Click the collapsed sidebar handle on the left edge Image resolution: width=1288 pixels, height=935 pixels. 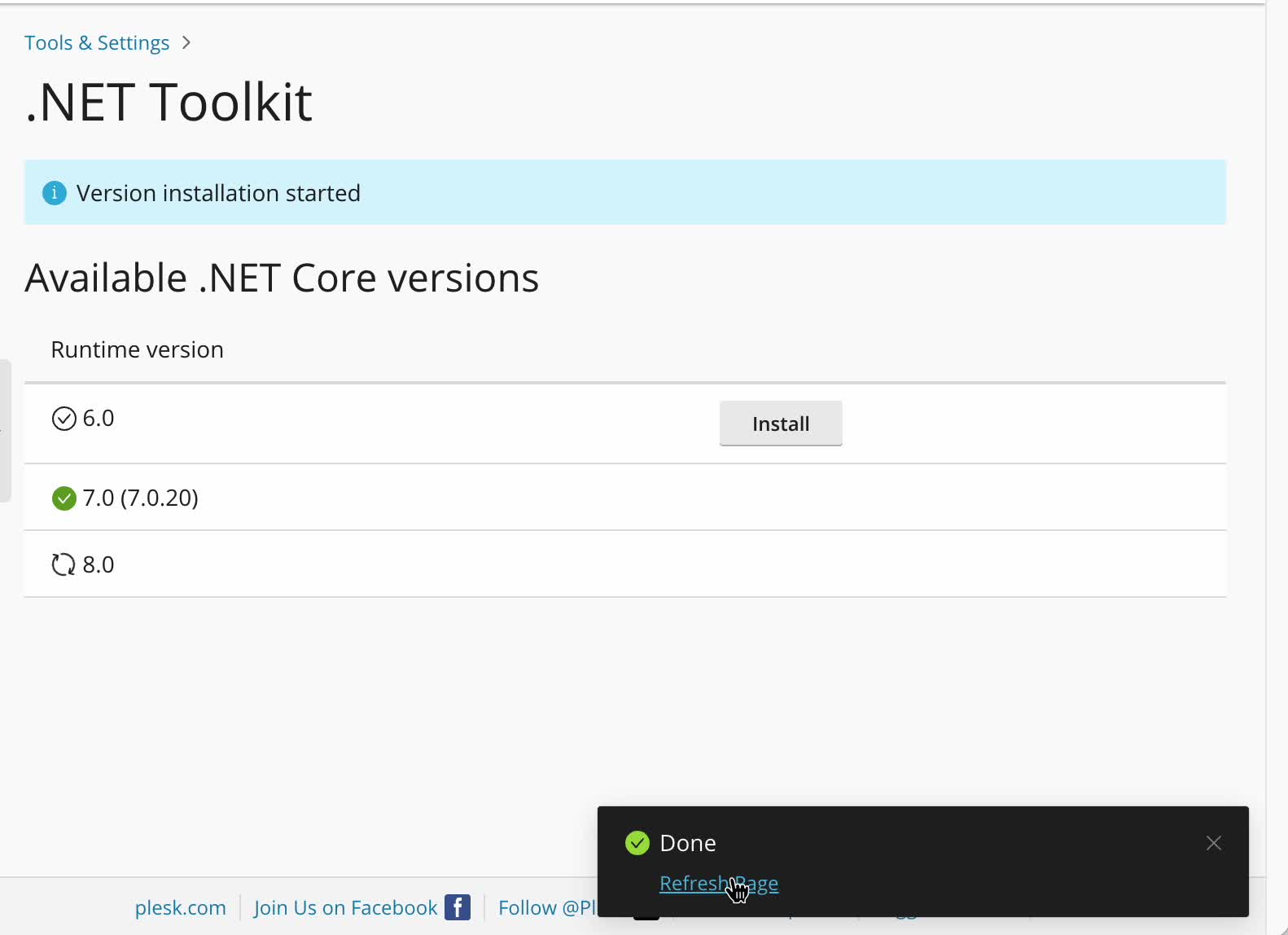5,431
